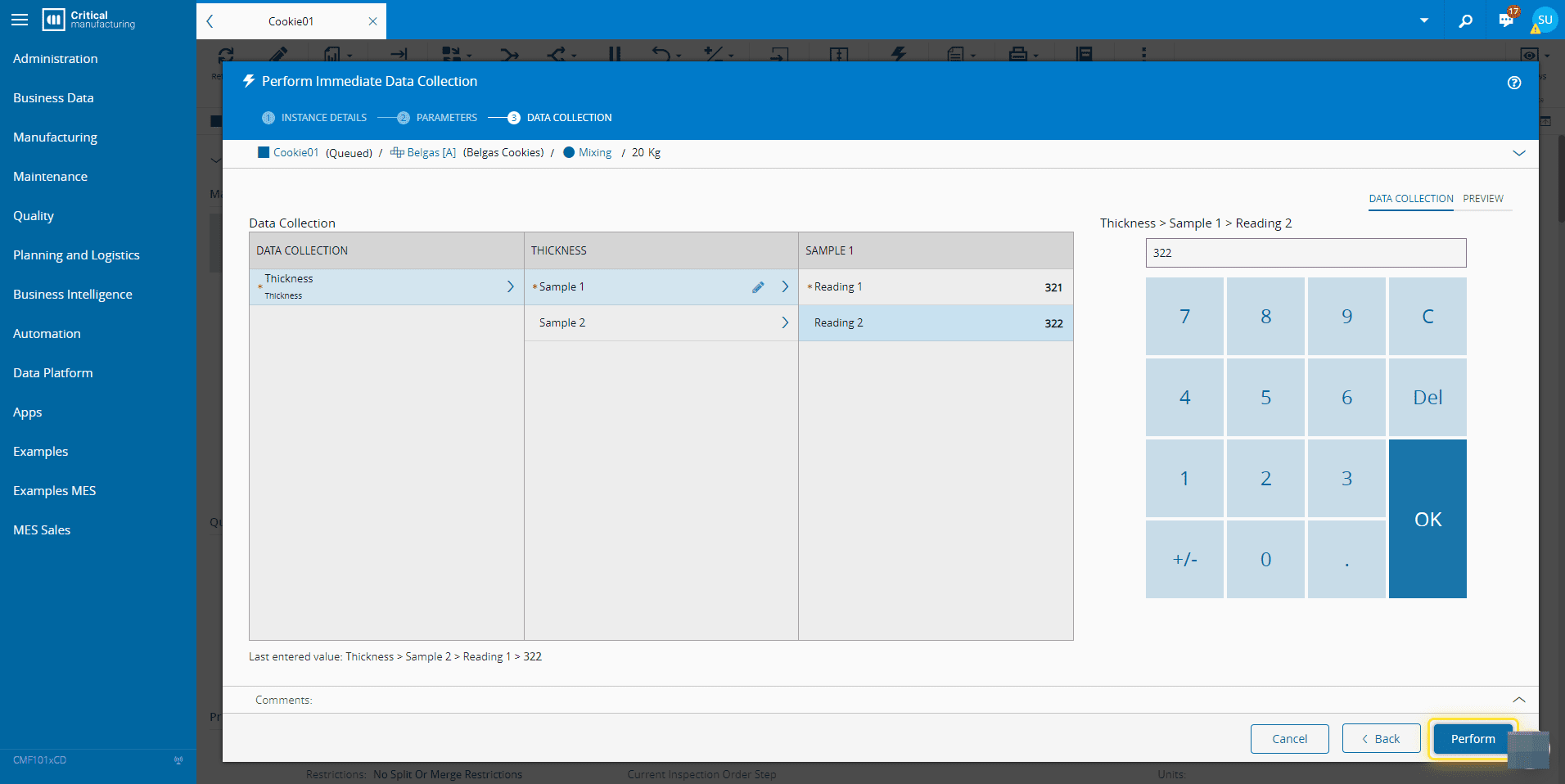Open the Quality menu

[34, 216]
